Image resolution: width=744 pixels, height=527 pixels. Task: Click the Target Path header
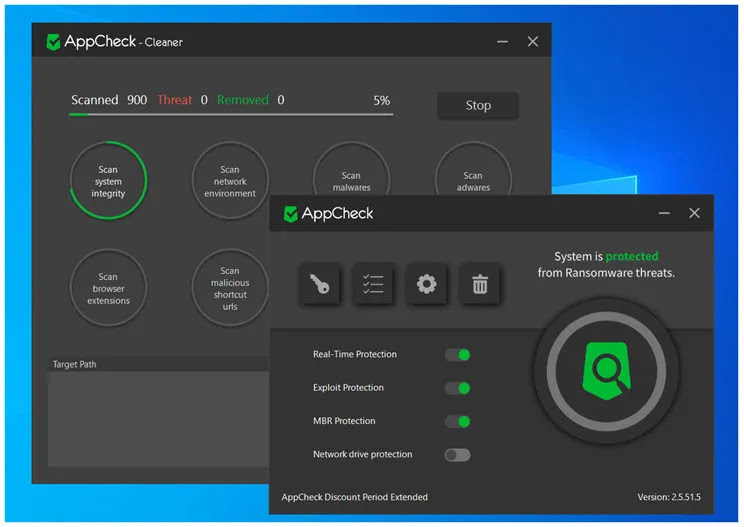pyautogui.click(x=158, y=364)
